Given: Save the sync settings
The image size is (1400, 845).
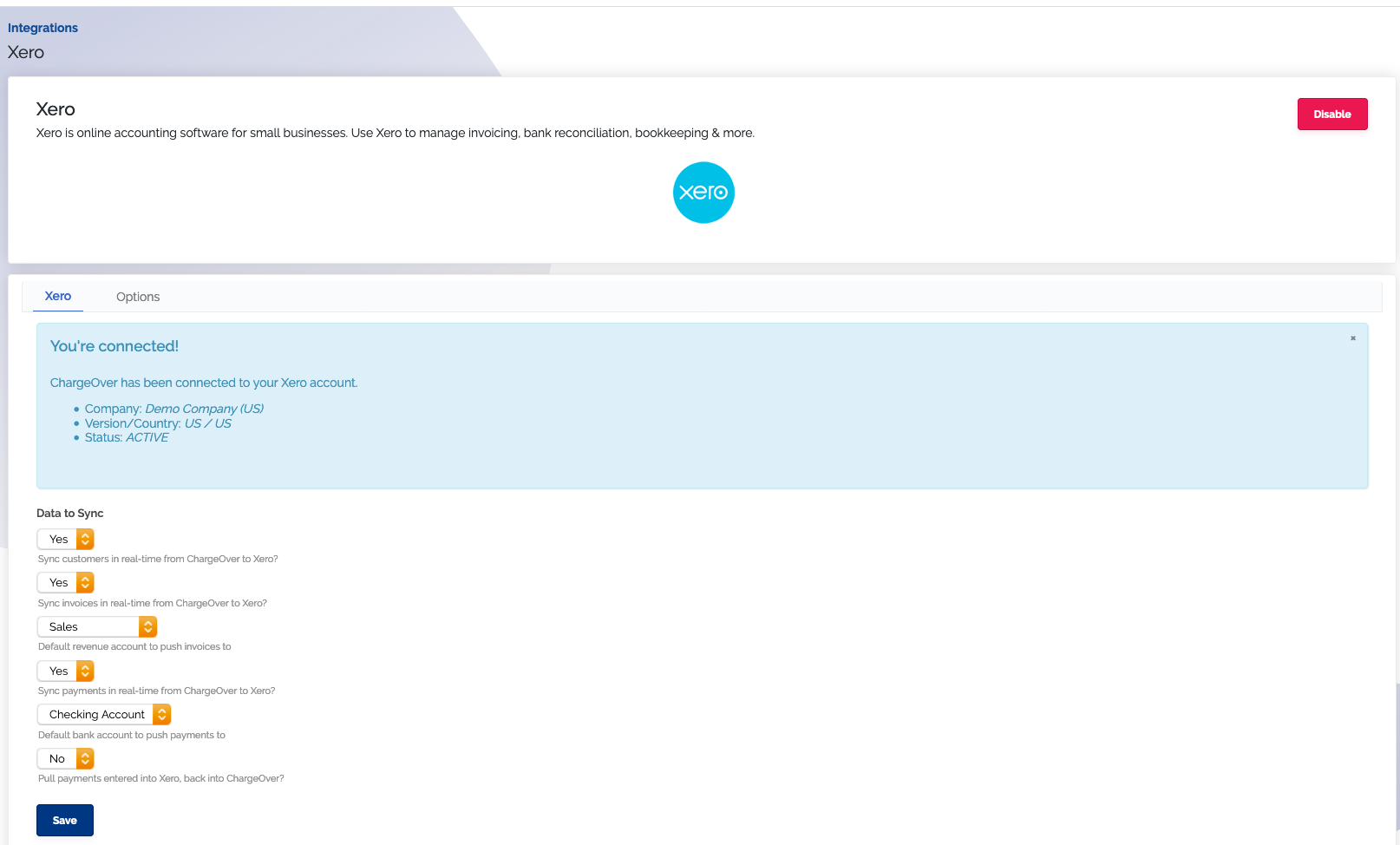Looking at the screenshot, I should click(65, 821).
